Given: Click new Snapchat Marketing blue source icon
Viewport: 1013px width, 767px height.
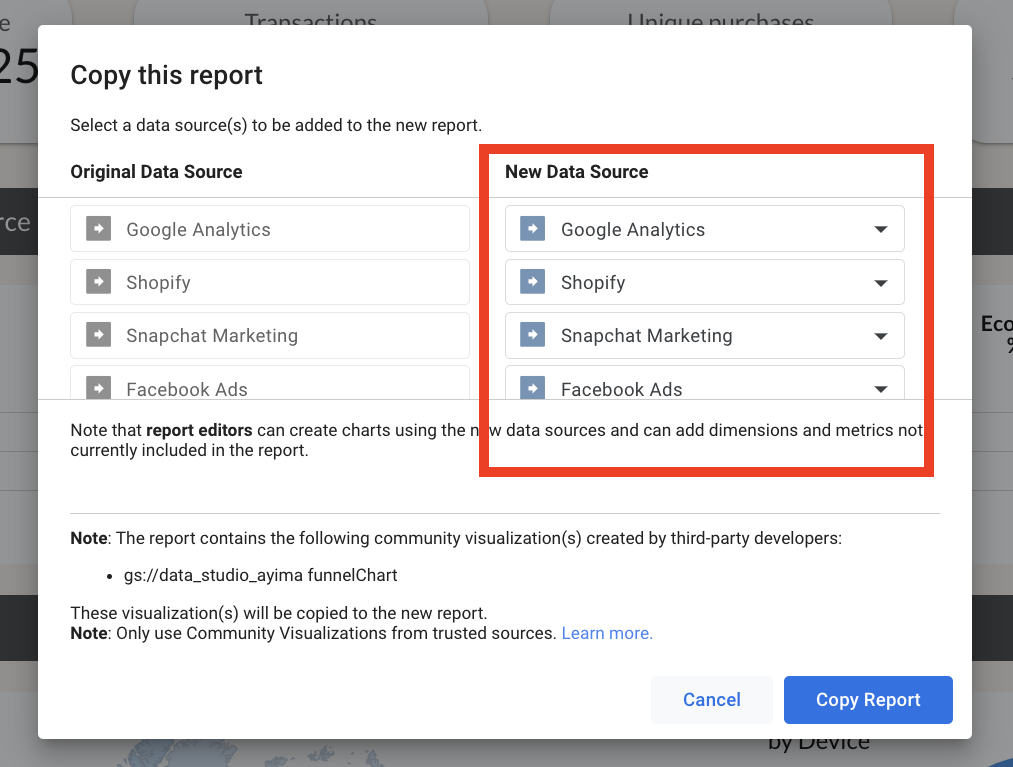Looking at the screenshot, I should [x=532, y=334].
